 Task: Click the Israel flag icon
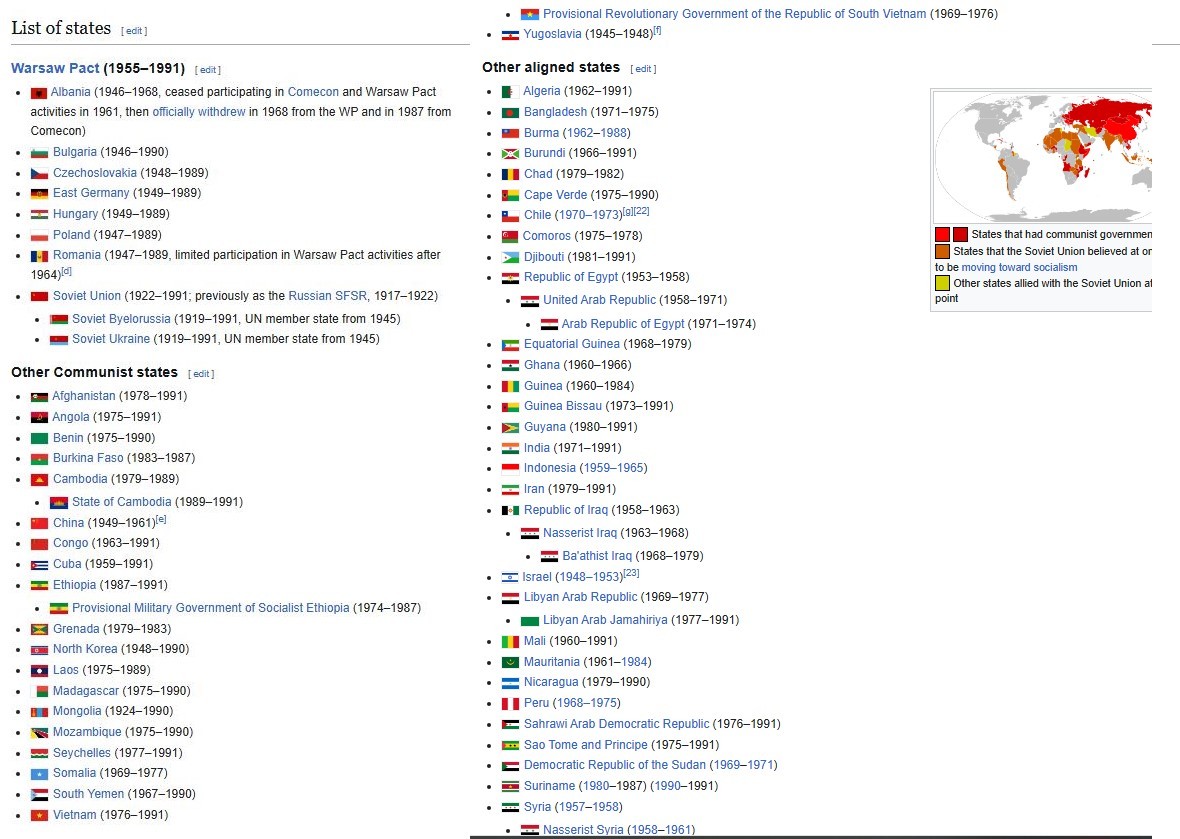pos(509,578)
